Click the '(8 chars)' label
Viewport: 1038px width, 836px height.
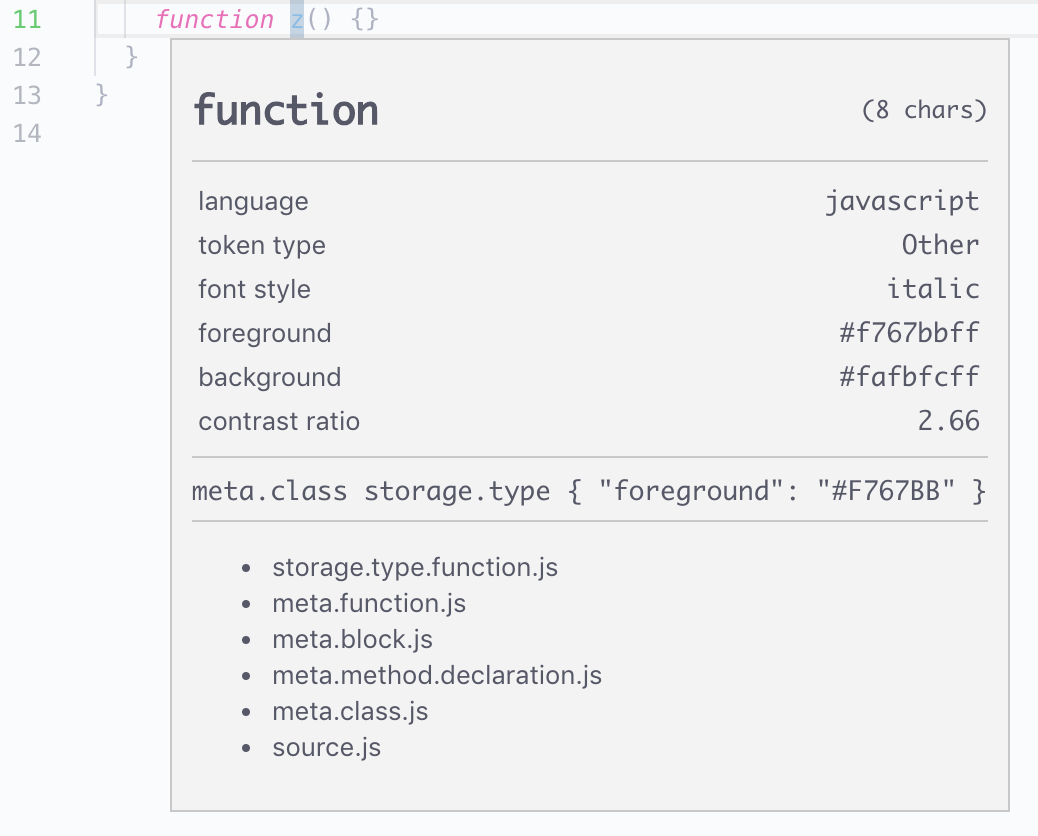[x=924, y=110]
